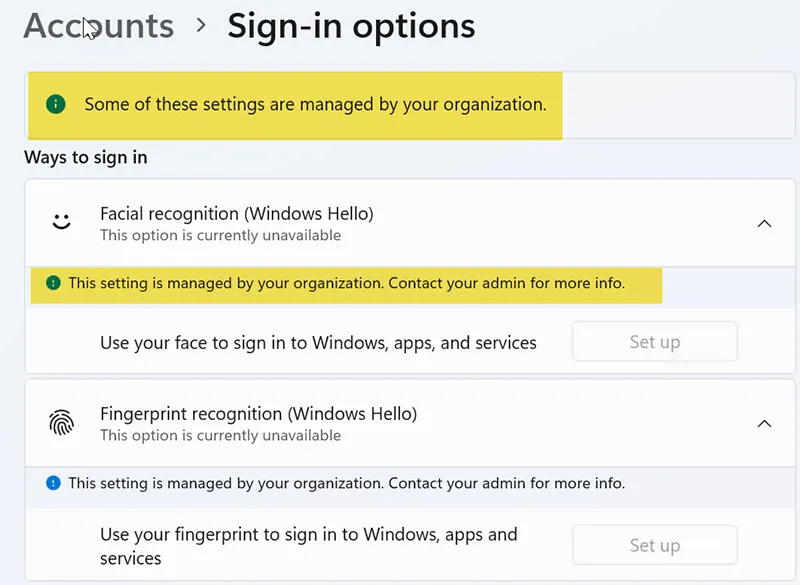Click the Ways to sign in heading
The image size is (800, 585).
point(85,157)
